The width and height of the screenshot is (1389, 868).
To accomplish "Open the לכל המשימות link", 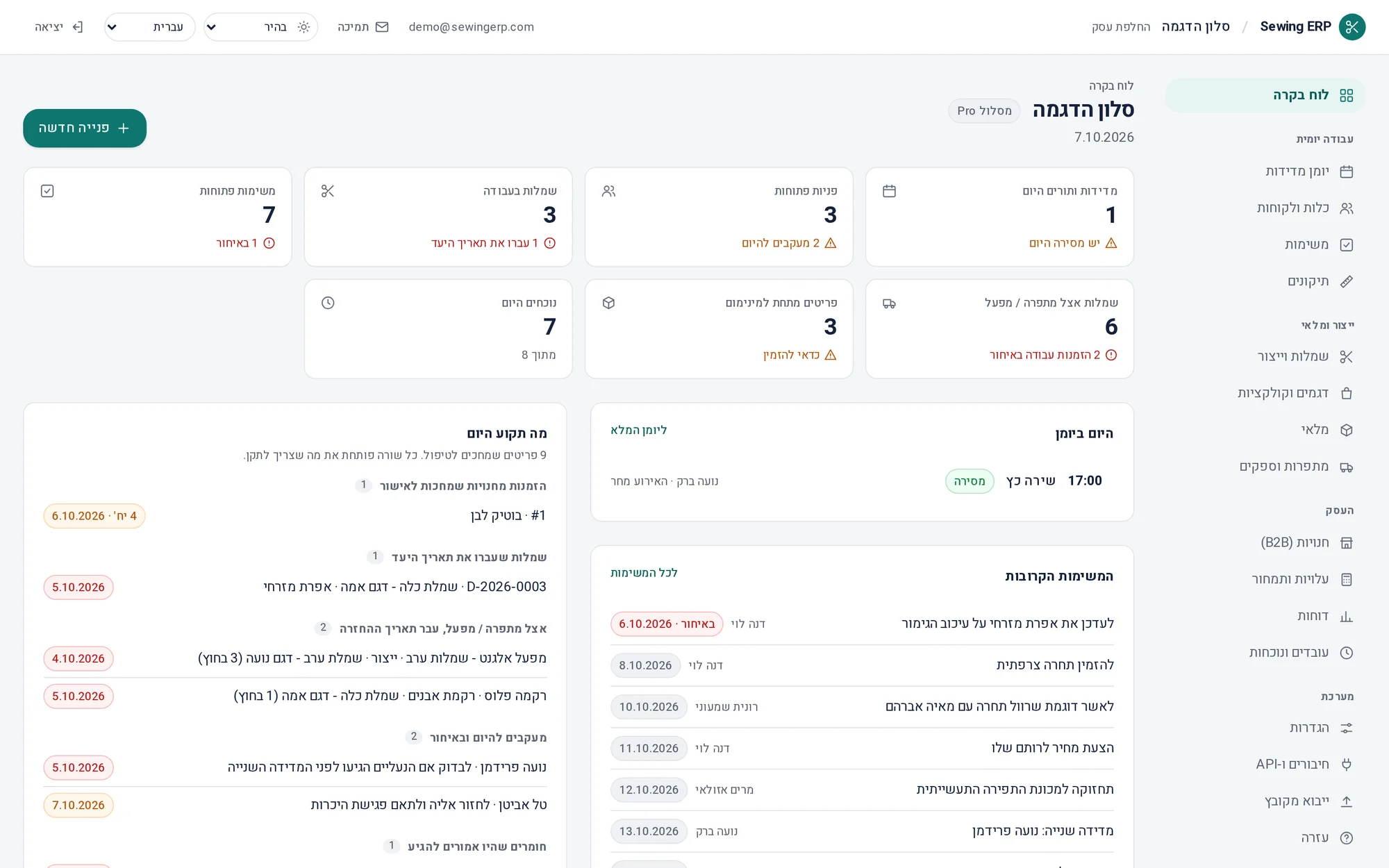I will [x=644, y=573].
